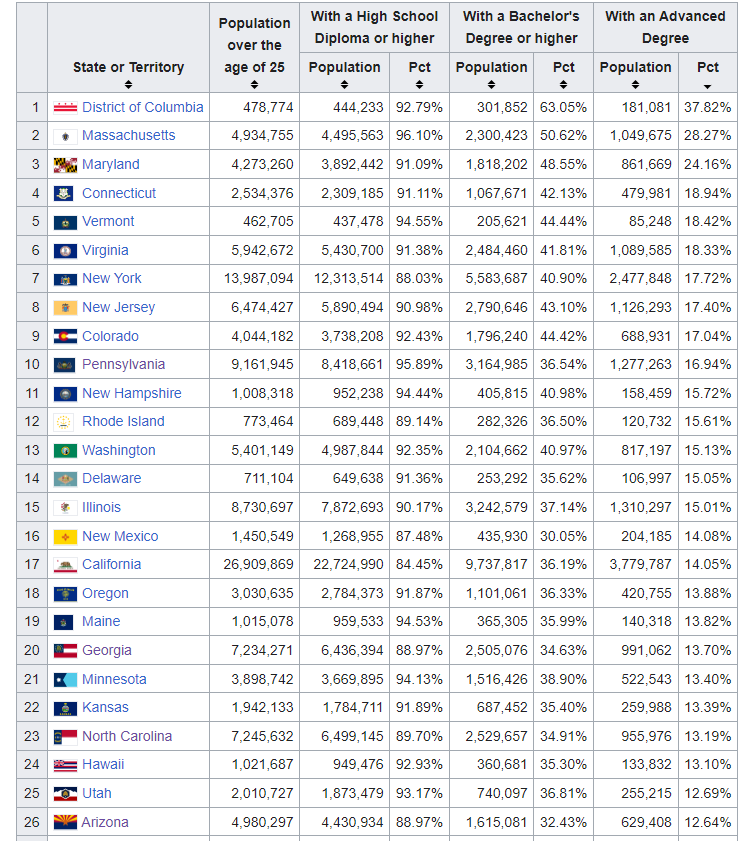This screenshot has height=841, width=750.
Task: Sort by Advanced Degree Population column
Action: click(635, 85)
